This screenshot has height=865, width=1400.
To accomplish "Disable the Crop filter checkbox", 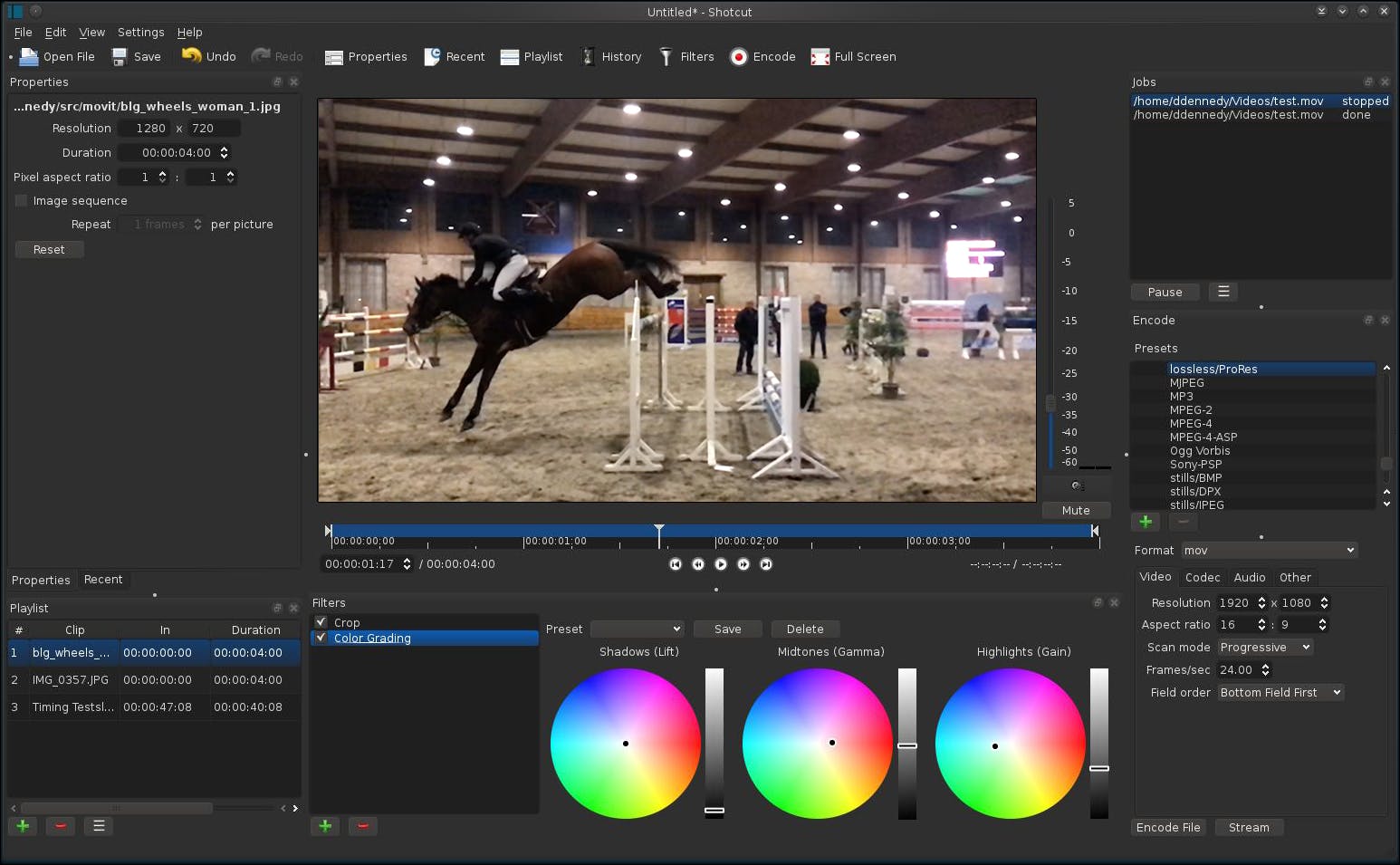I will [x=321, y=622].
